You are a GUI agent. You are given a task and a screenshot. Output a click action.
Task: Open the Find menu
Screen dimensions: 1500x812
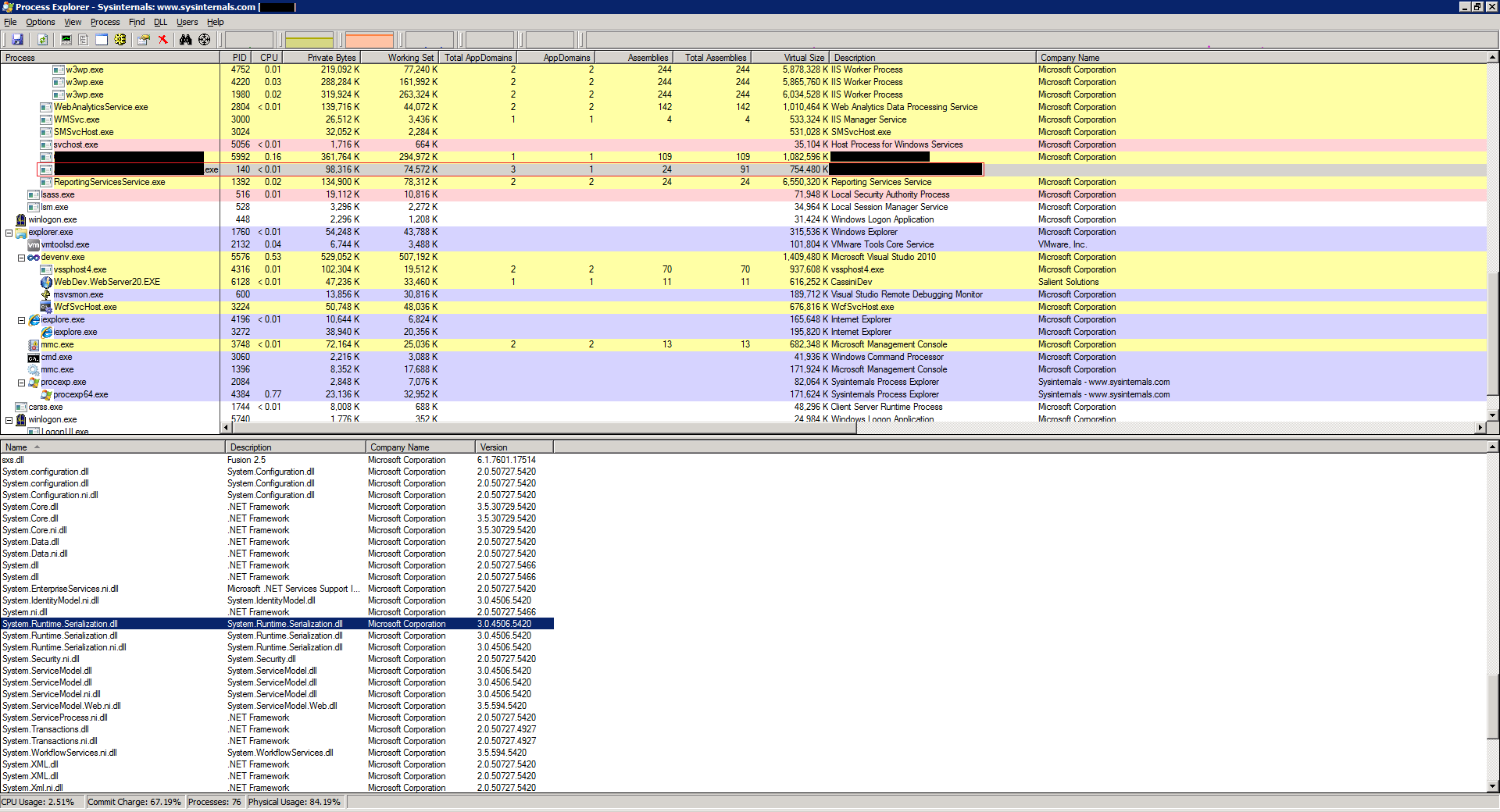[x=137, y=22]
